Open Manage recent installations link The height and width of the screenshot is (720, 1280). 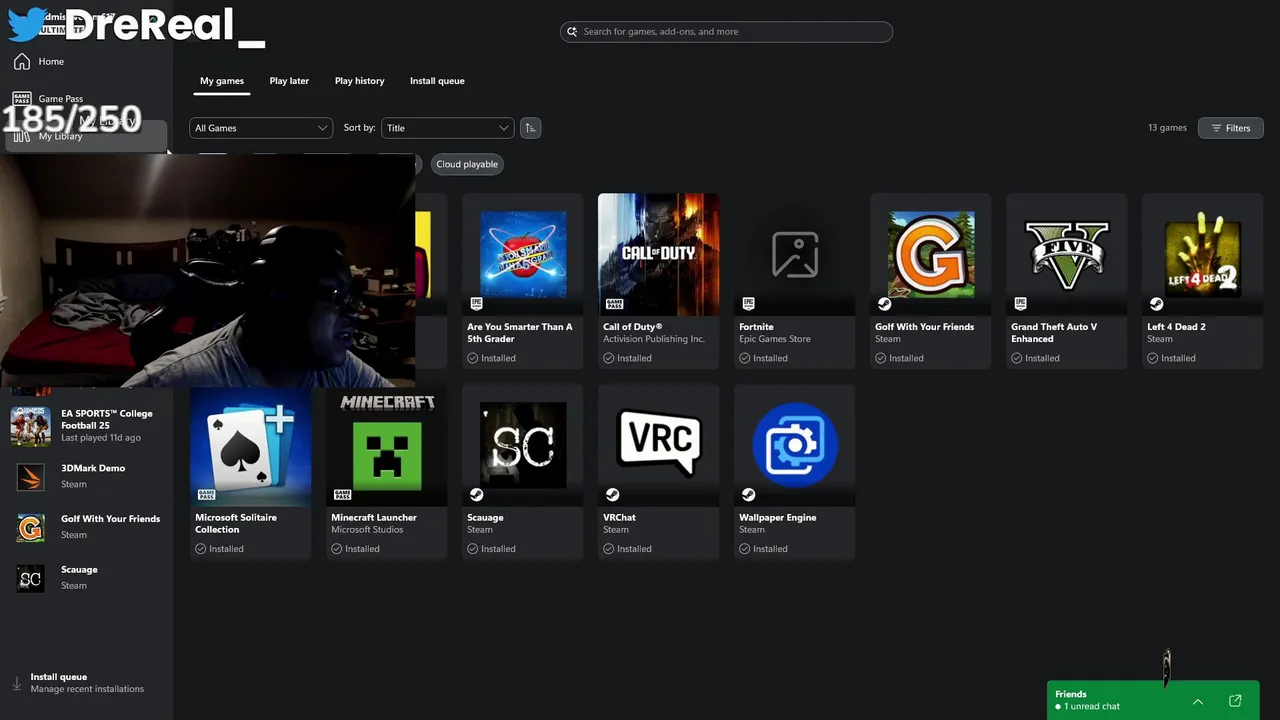[87, 689]
